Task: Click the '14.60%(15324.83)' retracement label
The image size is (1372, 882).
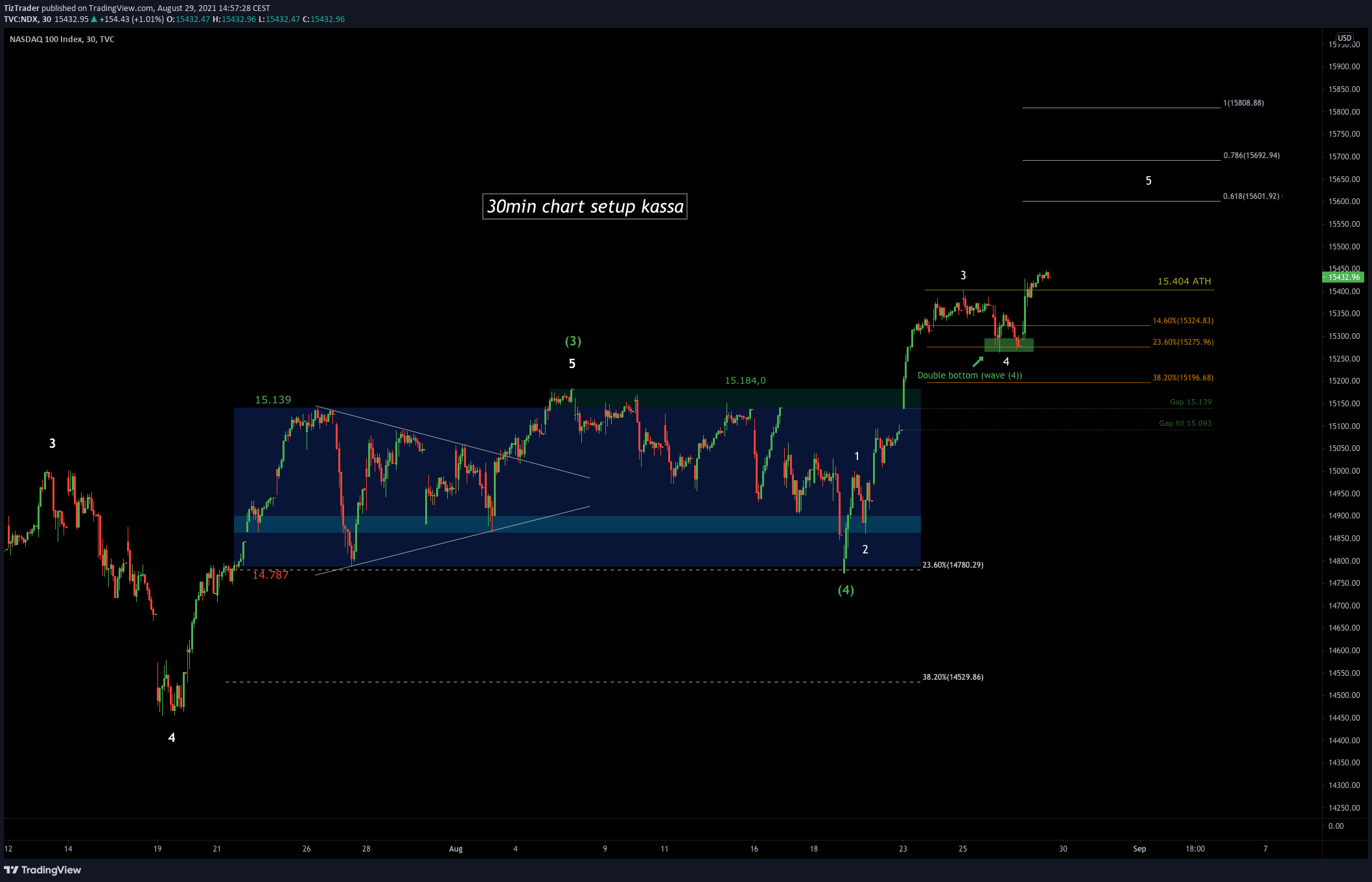Action: (1183, 321)
